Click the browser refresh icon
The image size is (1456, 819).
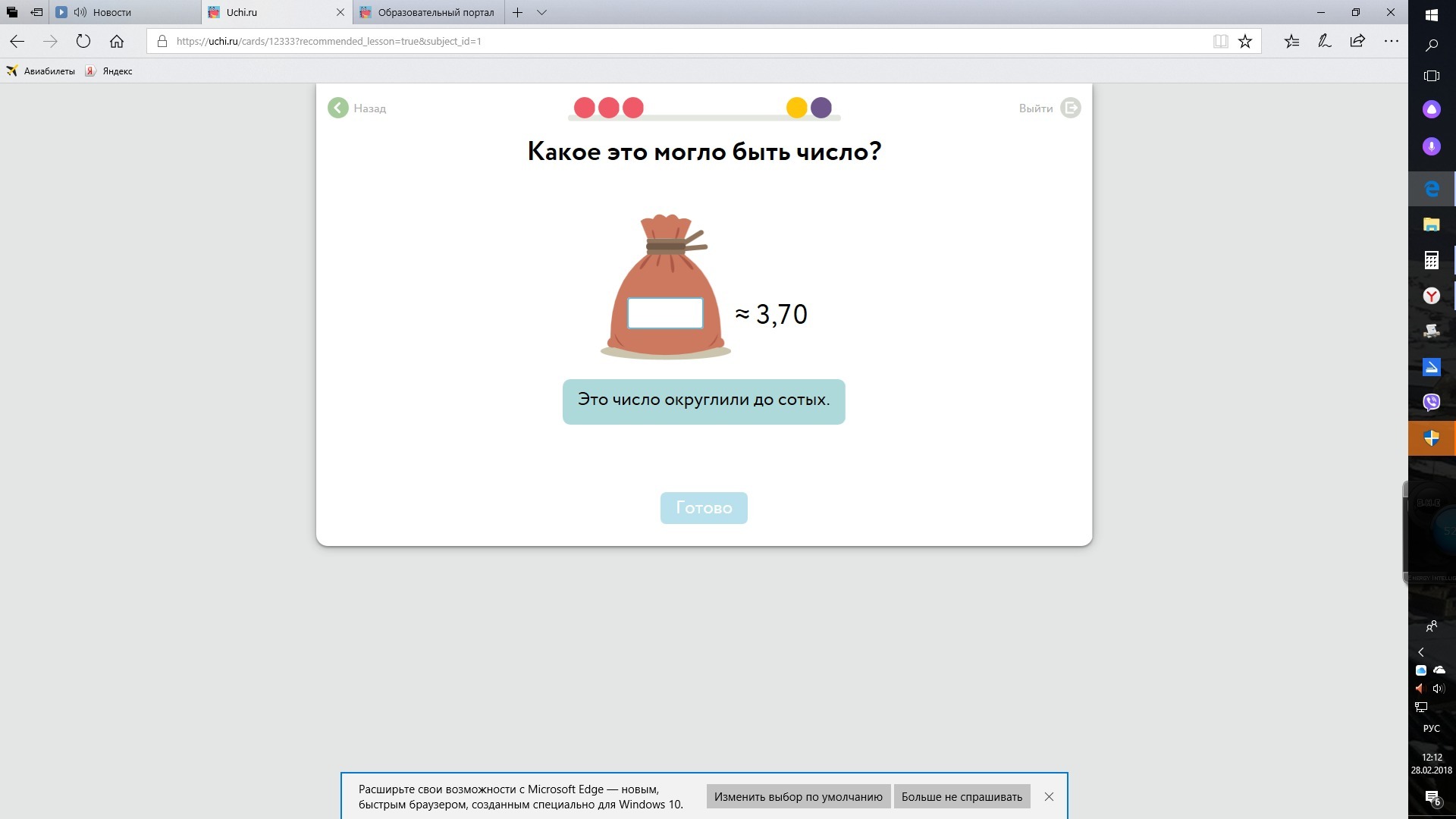click(83, 41)
